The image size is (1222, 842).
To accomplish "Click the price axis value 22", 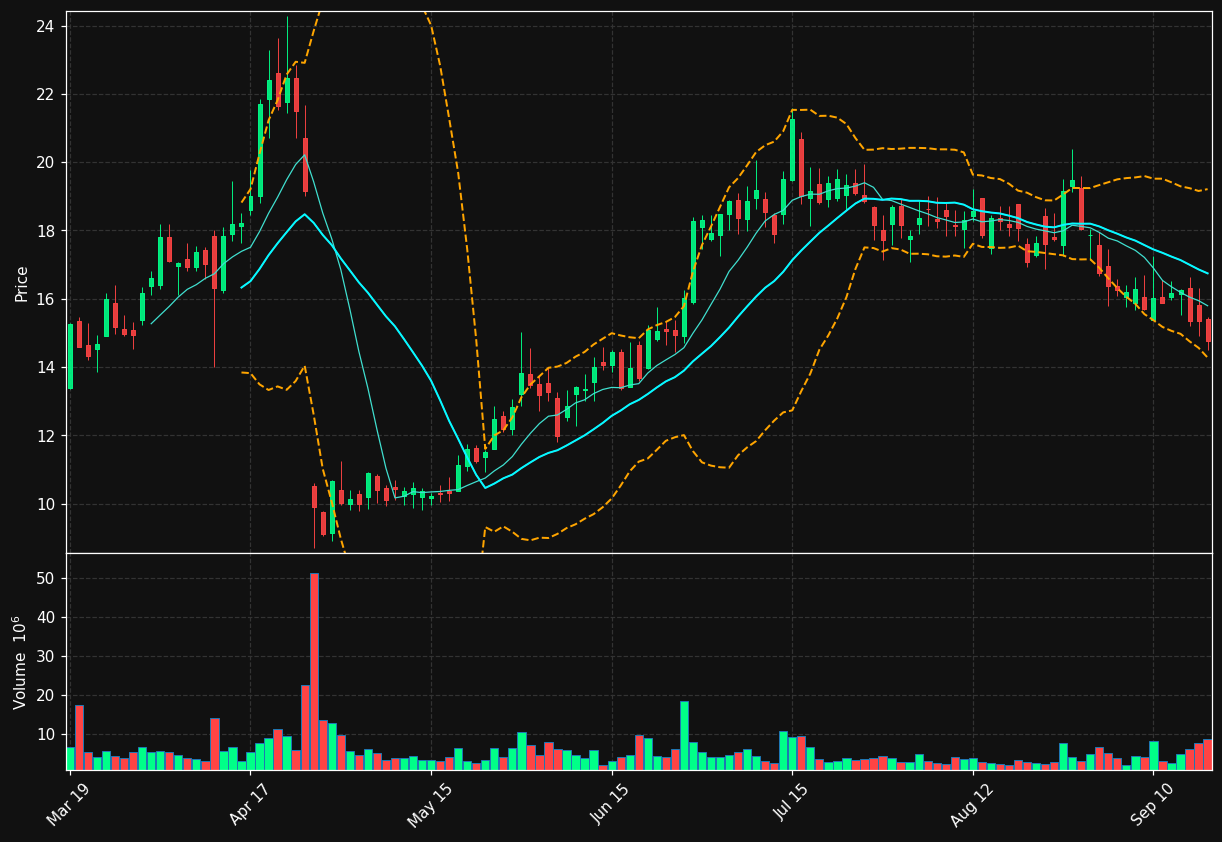I will point(44,95).
